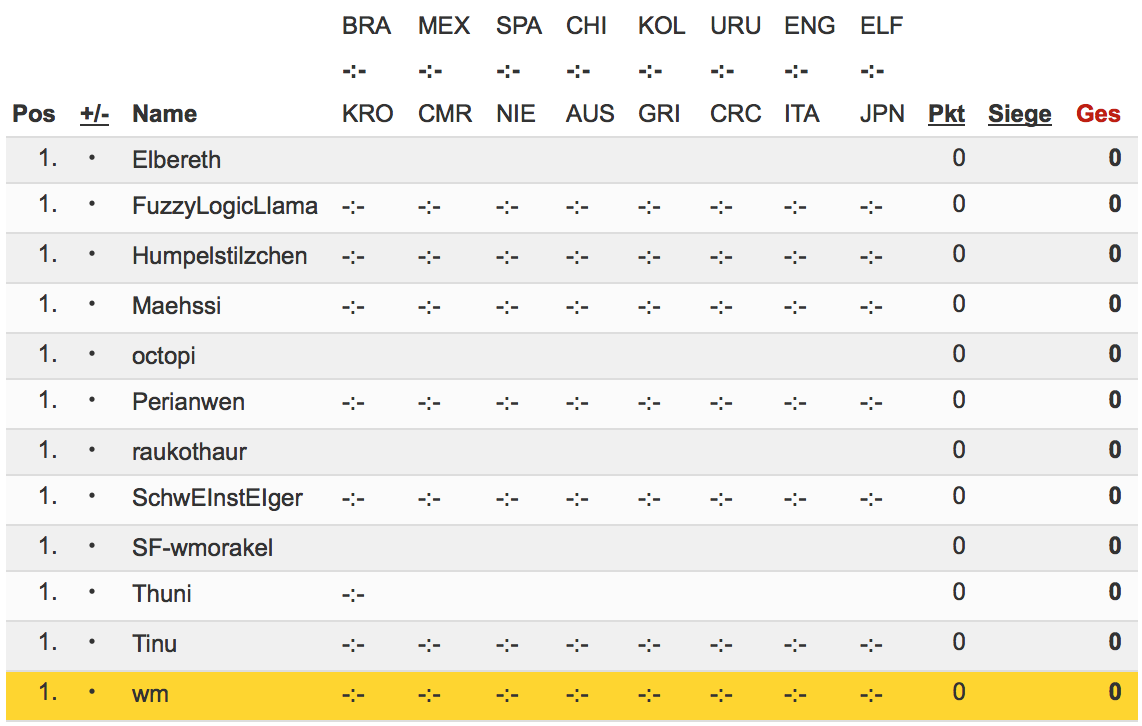Click octopi row name
Viewport: 1142px width, 726px height.
coord(163,355)
